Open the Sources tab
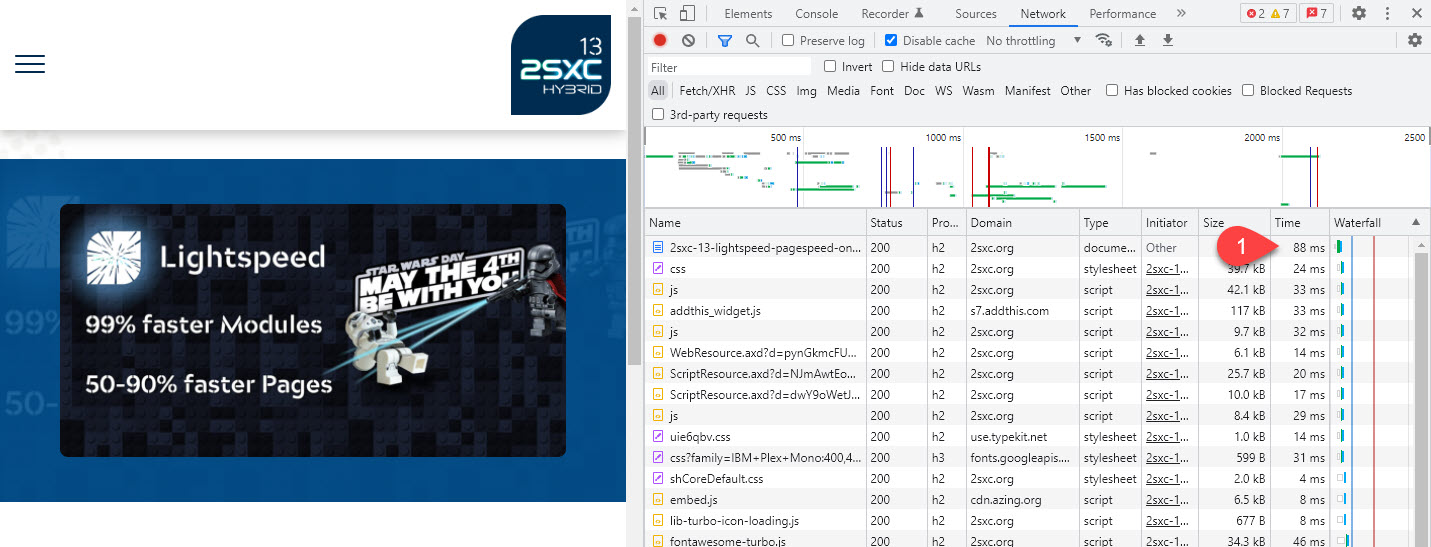This screenshot has height=547, width=1431. click(976, 14)
